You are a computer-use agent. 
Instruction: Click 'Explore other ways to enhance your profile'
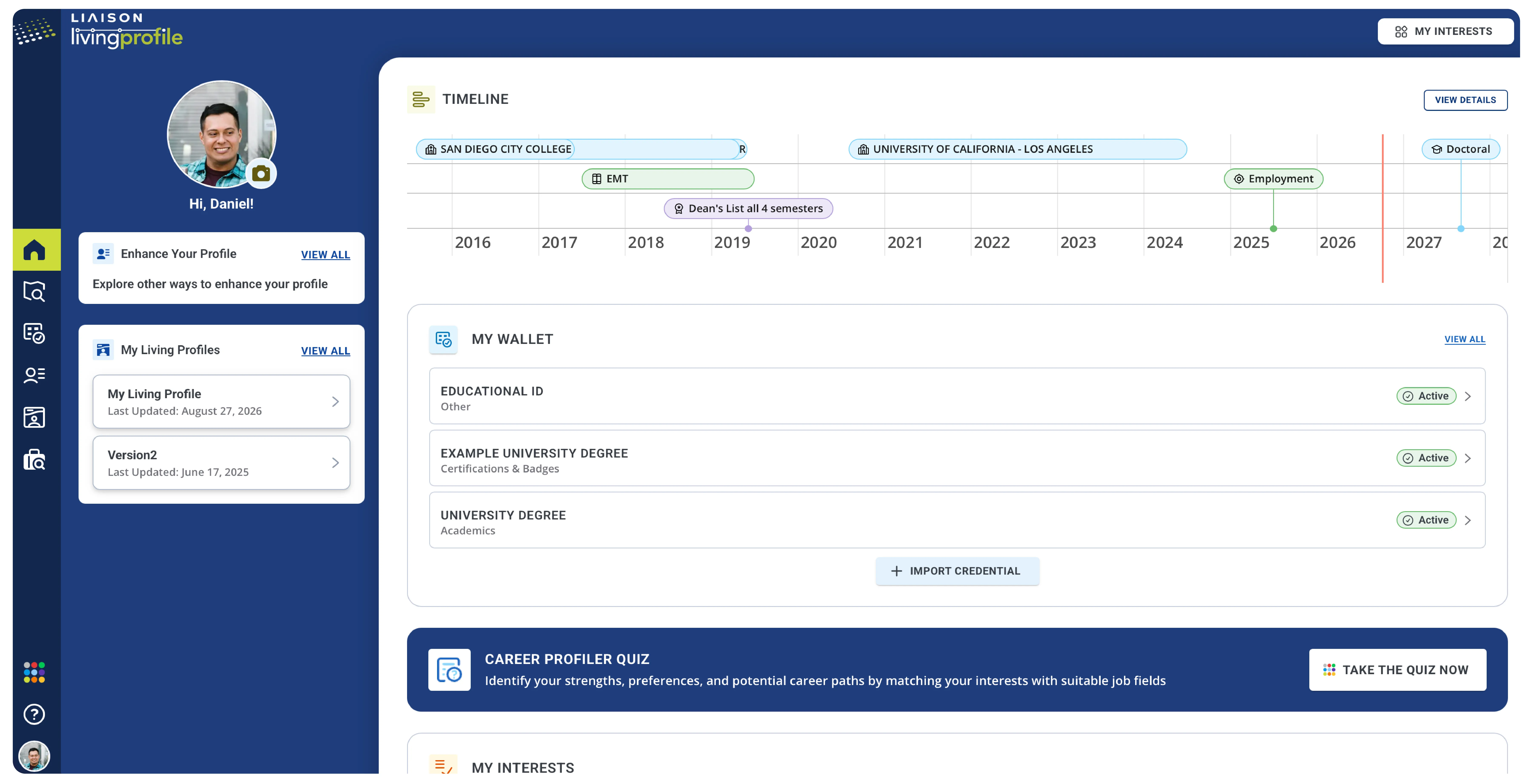(x=210, y=284)
